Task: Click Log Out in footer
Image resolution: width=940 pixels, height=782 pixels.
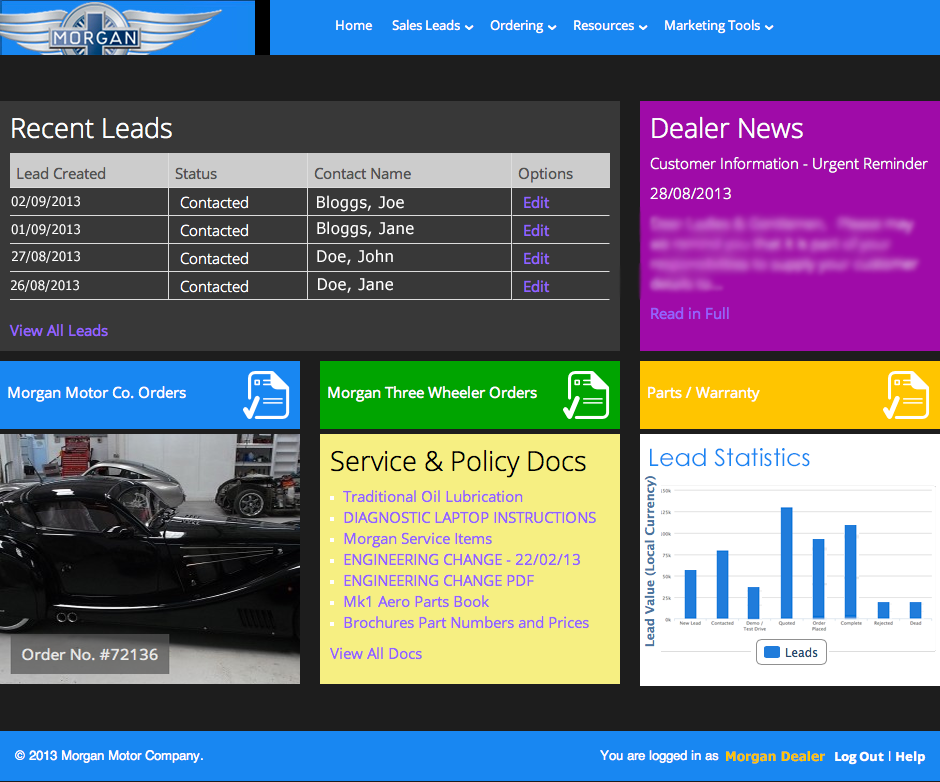Action: tap(858, 757)
